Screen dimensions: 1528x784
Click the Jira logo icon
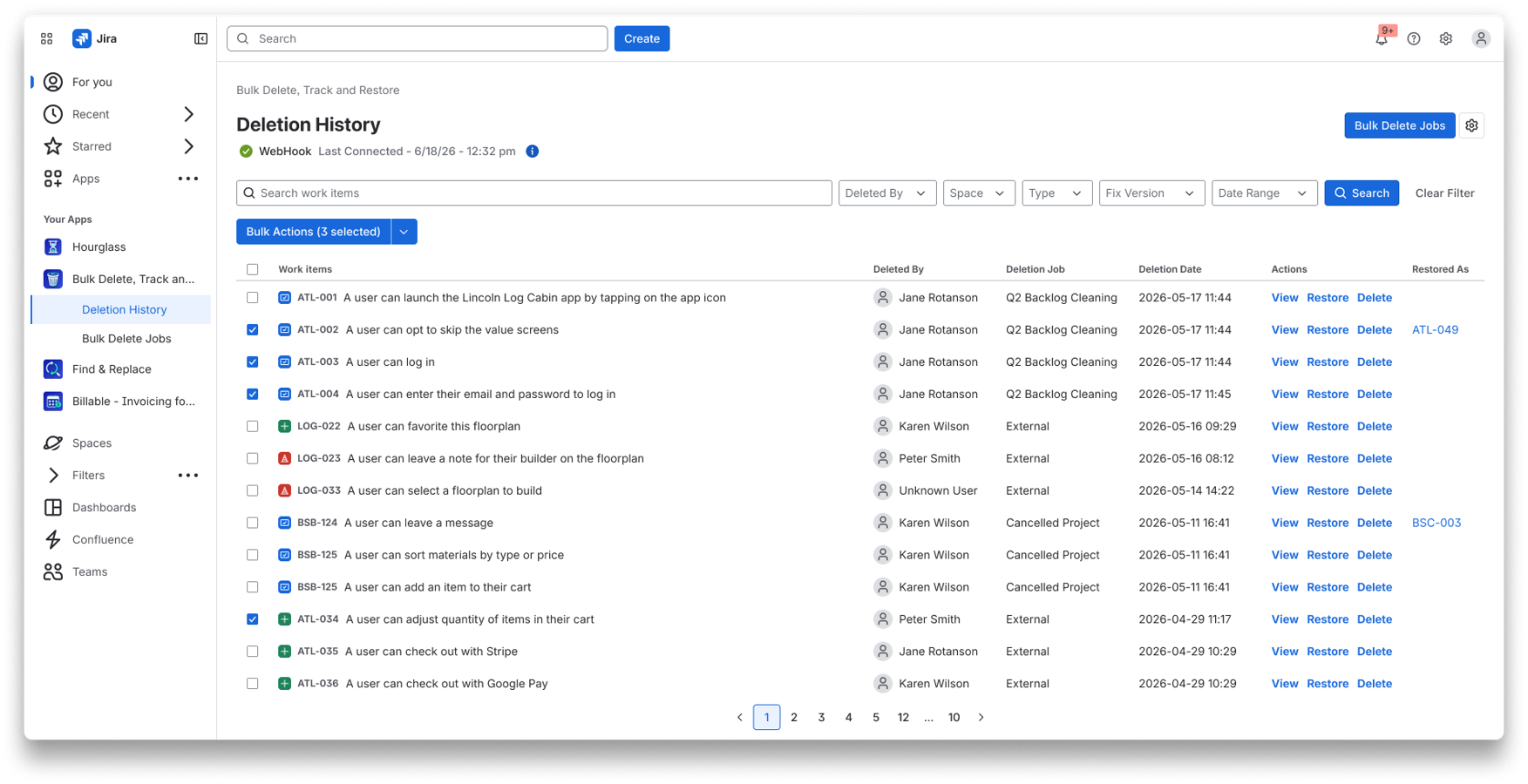click(x=81, y=38)
